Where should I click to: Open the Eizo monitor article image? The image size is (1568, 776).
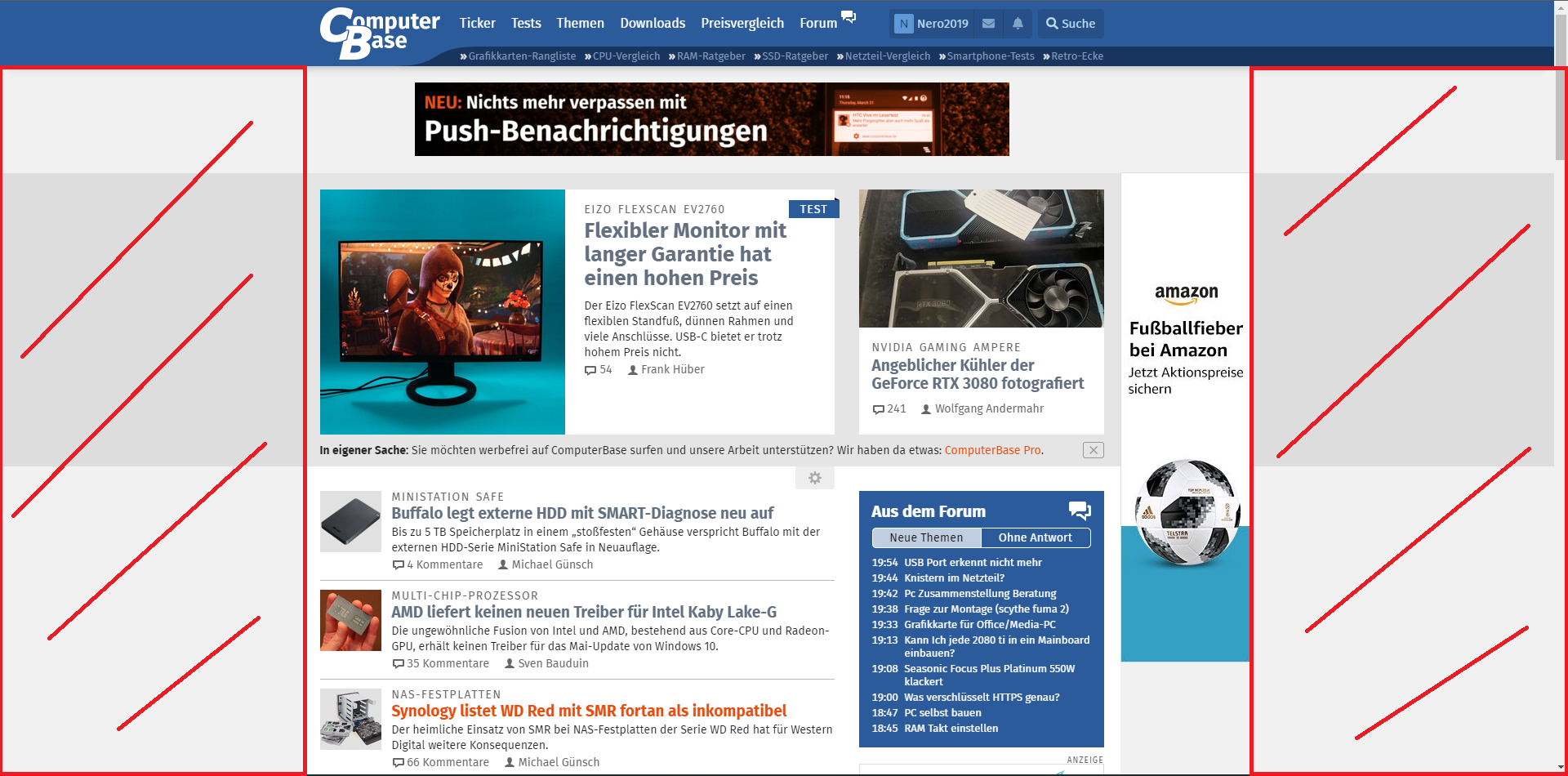[443, 312]
